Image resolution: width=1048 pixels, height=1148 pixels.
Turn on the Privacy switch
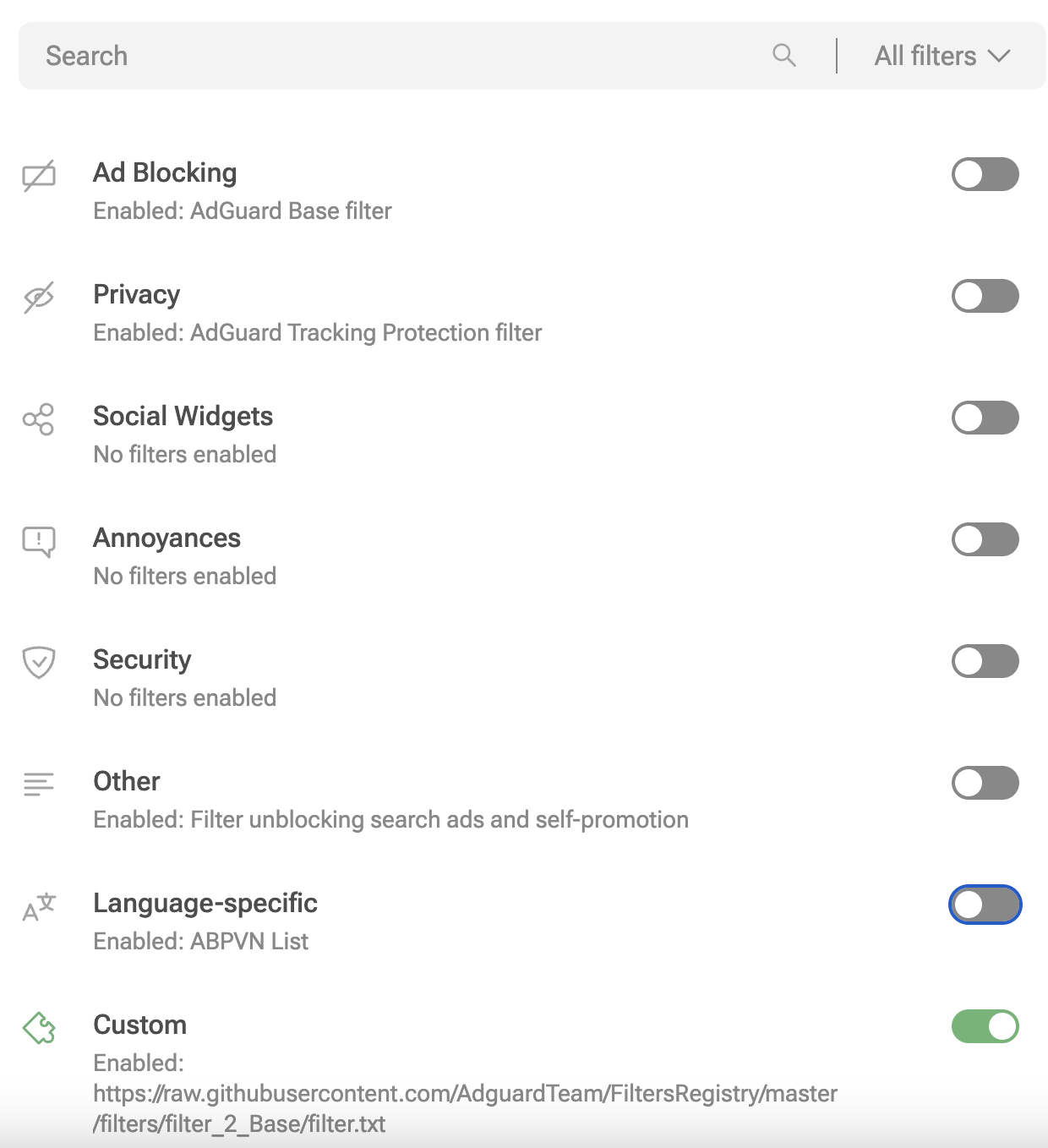(x=985, y=296)
